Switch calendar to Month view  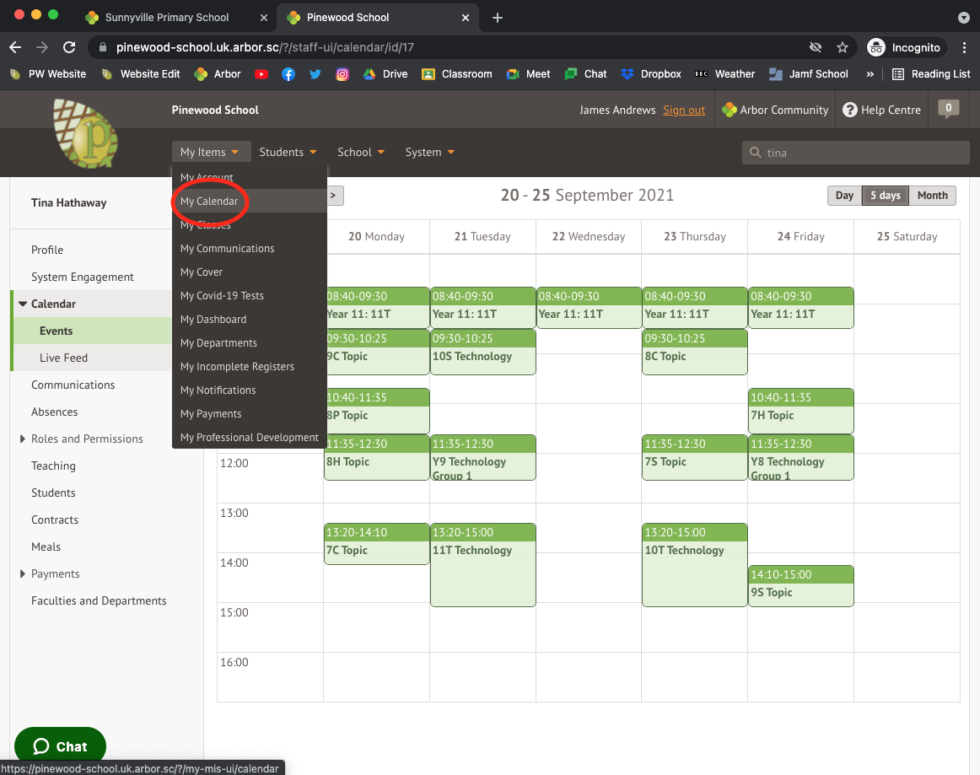[932, 196]
